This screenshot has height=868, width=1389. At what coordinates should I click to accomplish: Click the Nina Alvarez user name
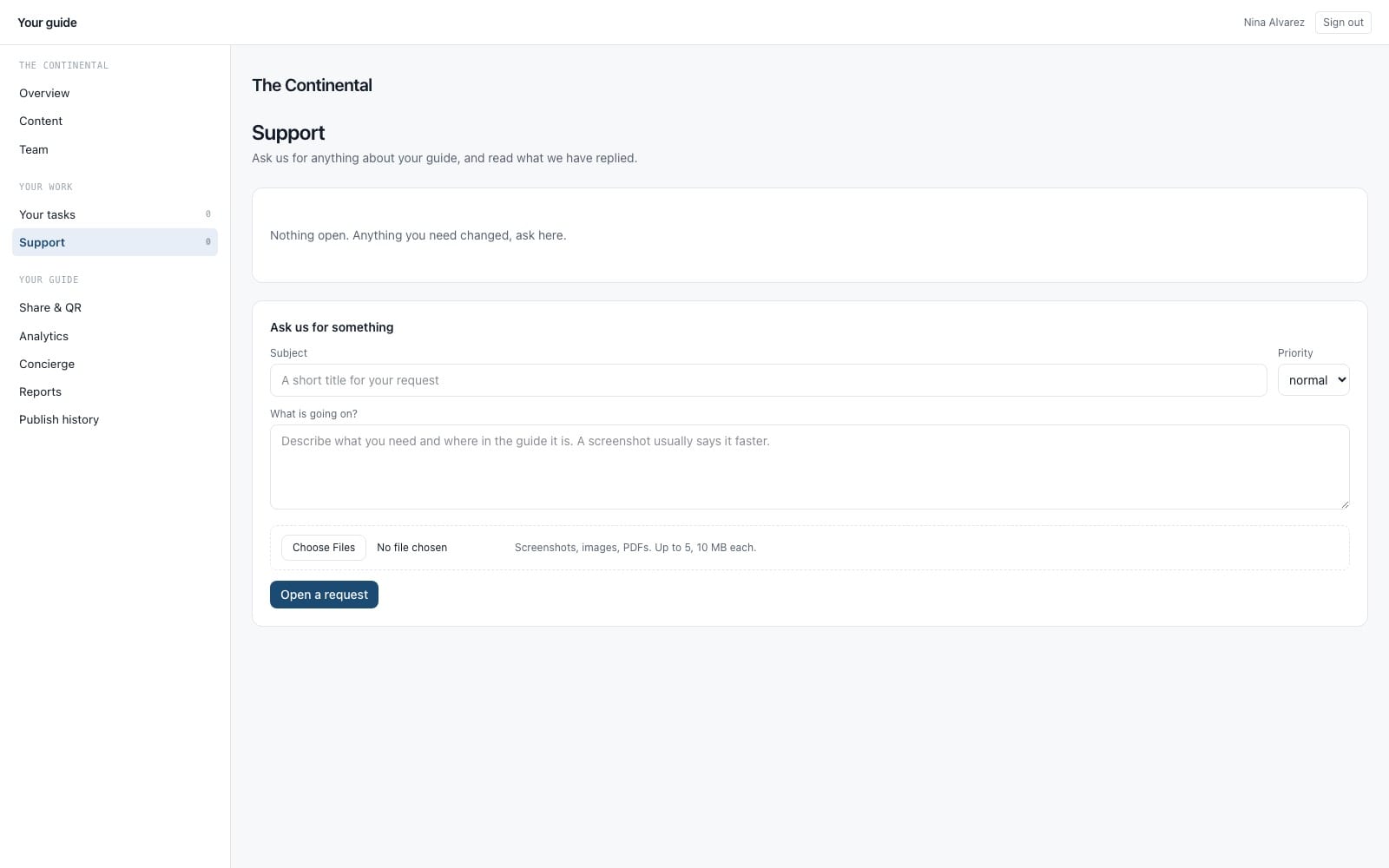[1274, 23]
